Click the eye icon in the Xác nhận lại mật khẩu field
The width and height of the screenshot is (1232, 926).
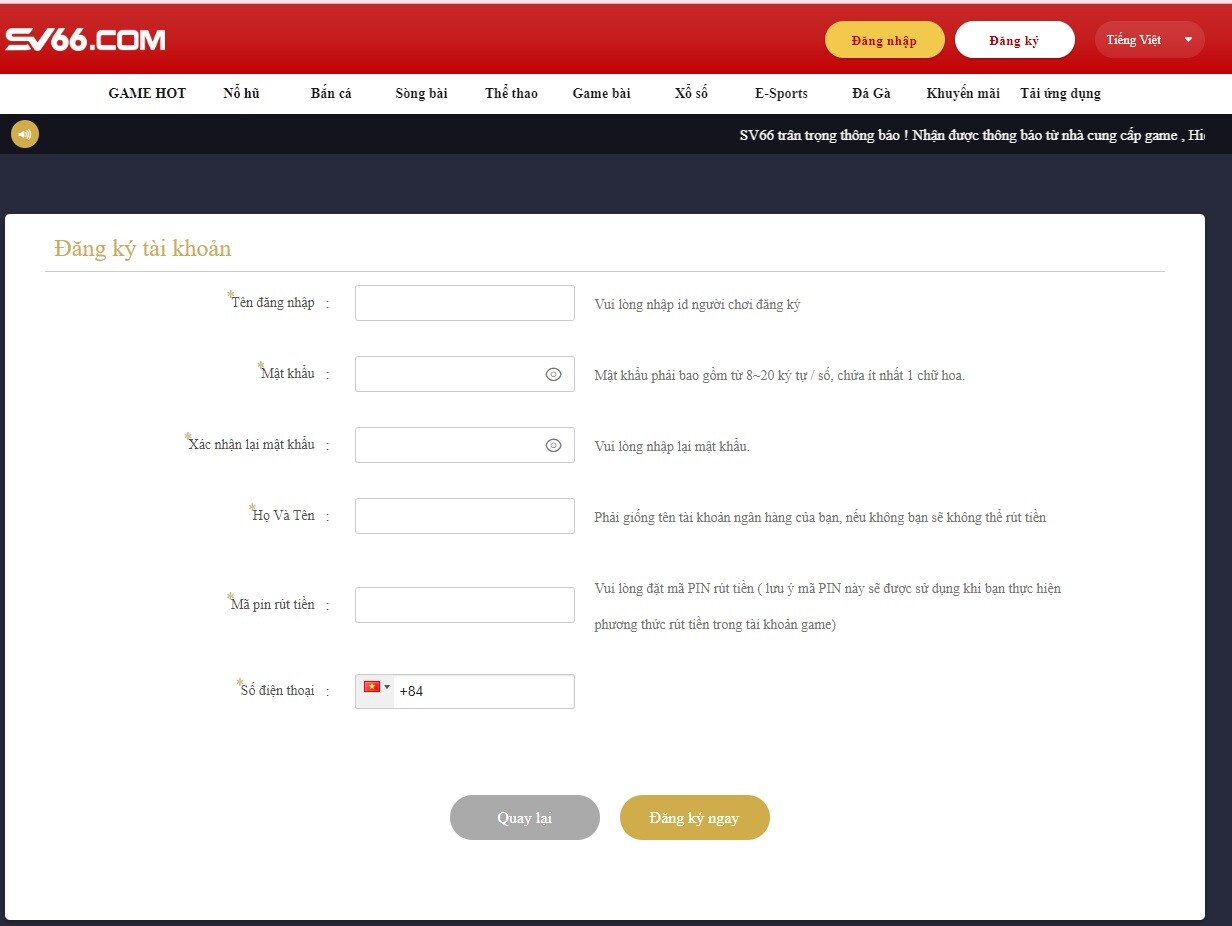coord(553,444)
